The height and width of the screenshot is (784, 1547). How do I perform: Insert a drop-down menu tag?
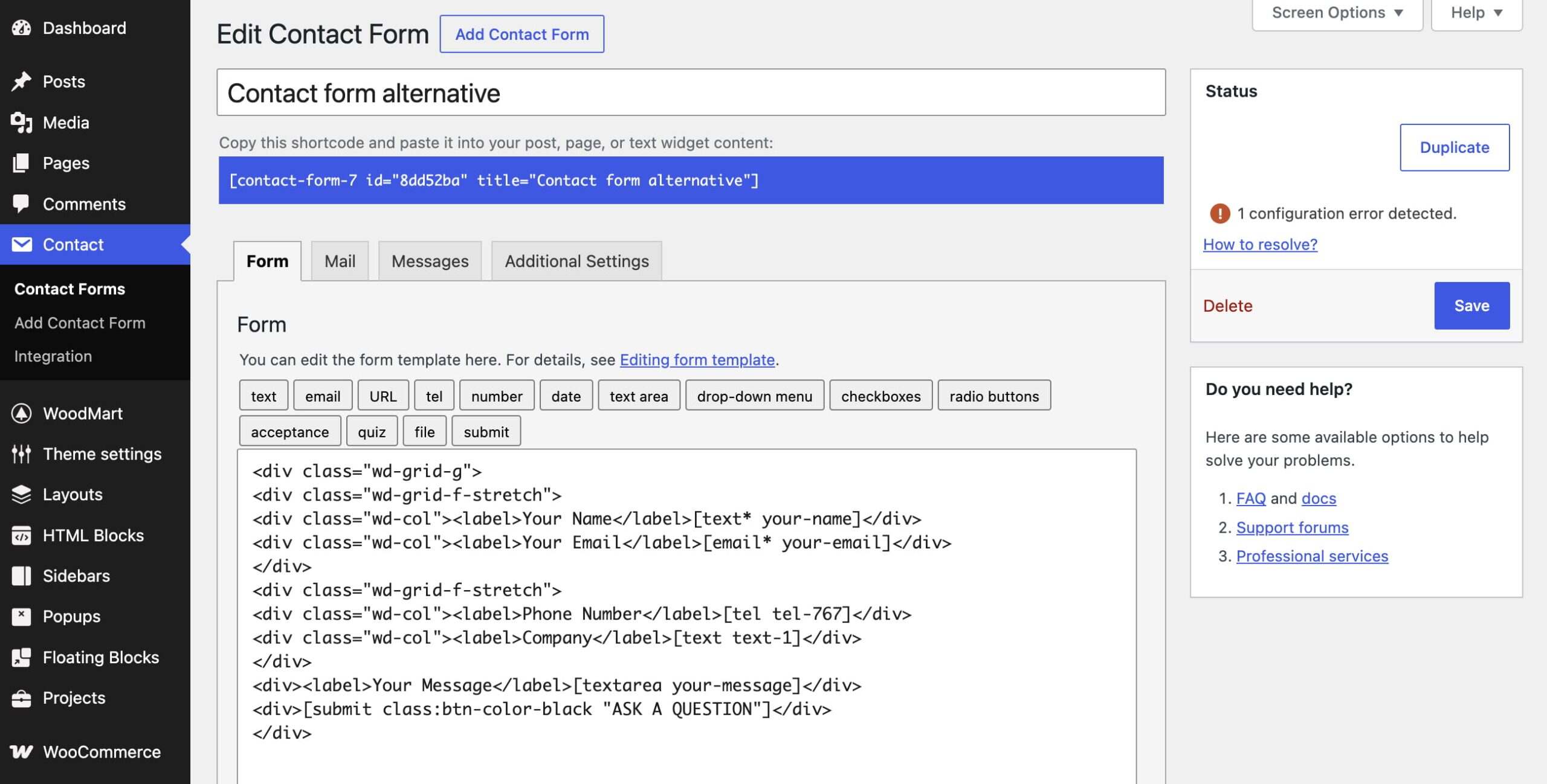pyautogui.click(x=755, y=396)
